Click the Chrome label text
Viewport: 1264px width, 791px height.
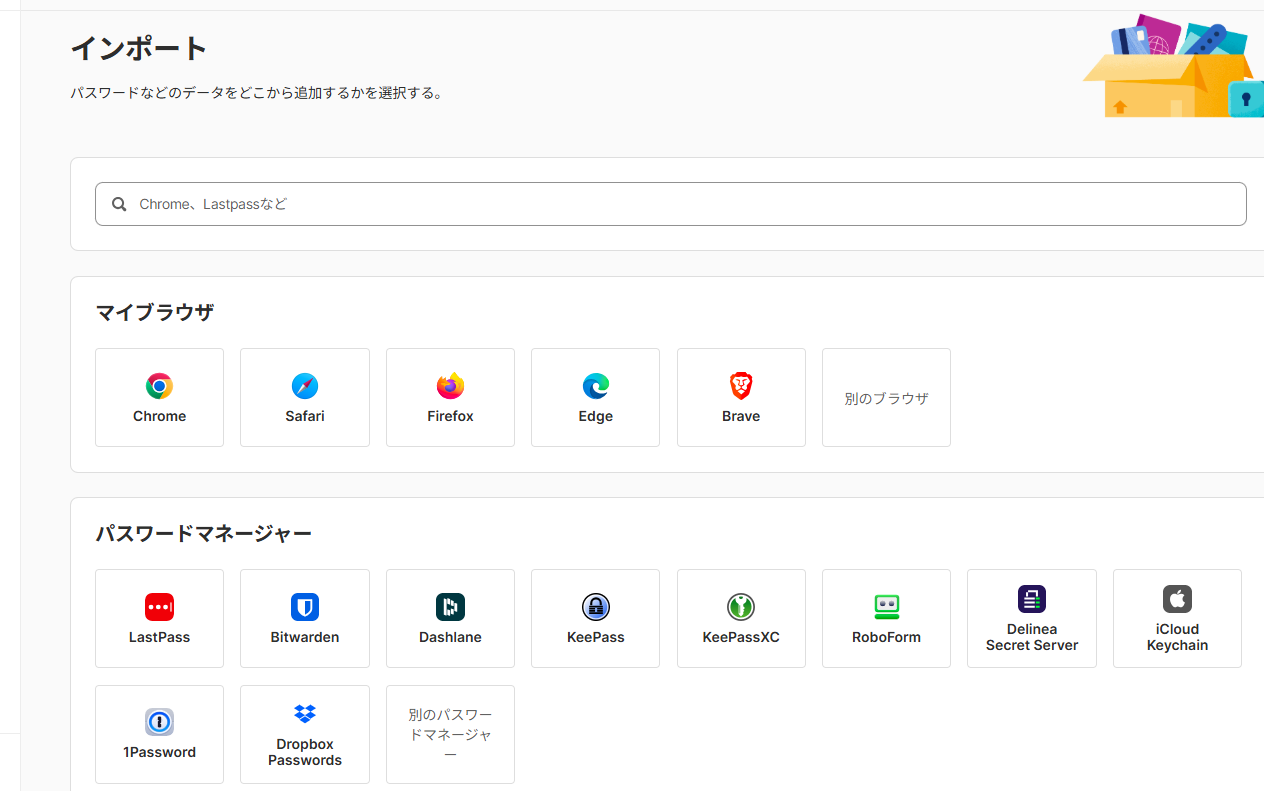(159, 416)
